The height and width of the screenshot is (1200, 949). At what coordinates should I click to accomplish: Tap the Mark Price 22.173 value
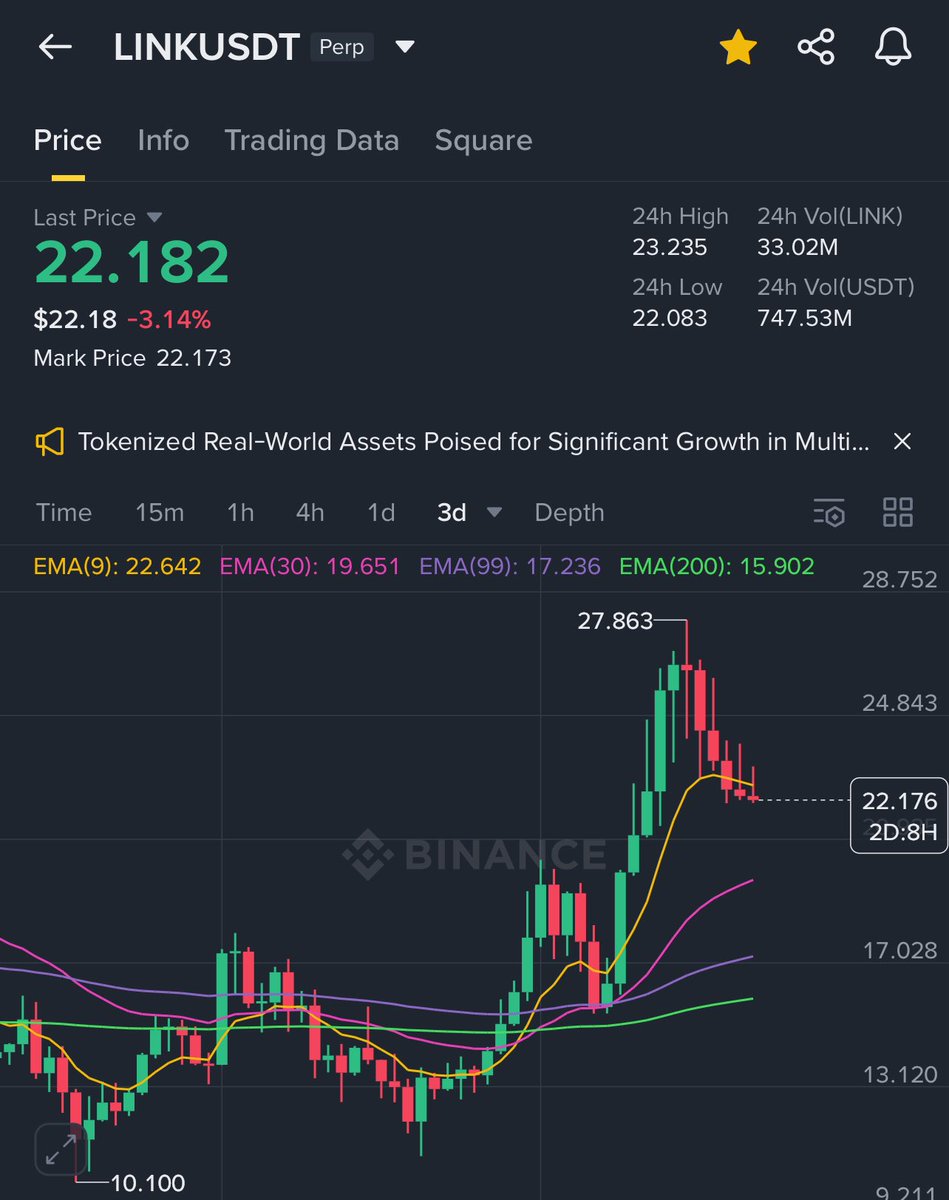(194, 358)
